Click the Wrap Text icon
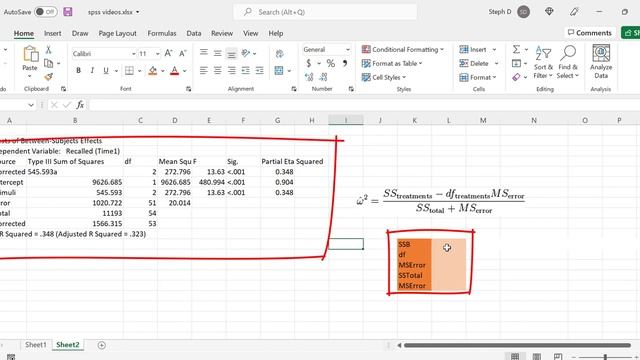Screen dimensions: 640x360 point(280,53)
